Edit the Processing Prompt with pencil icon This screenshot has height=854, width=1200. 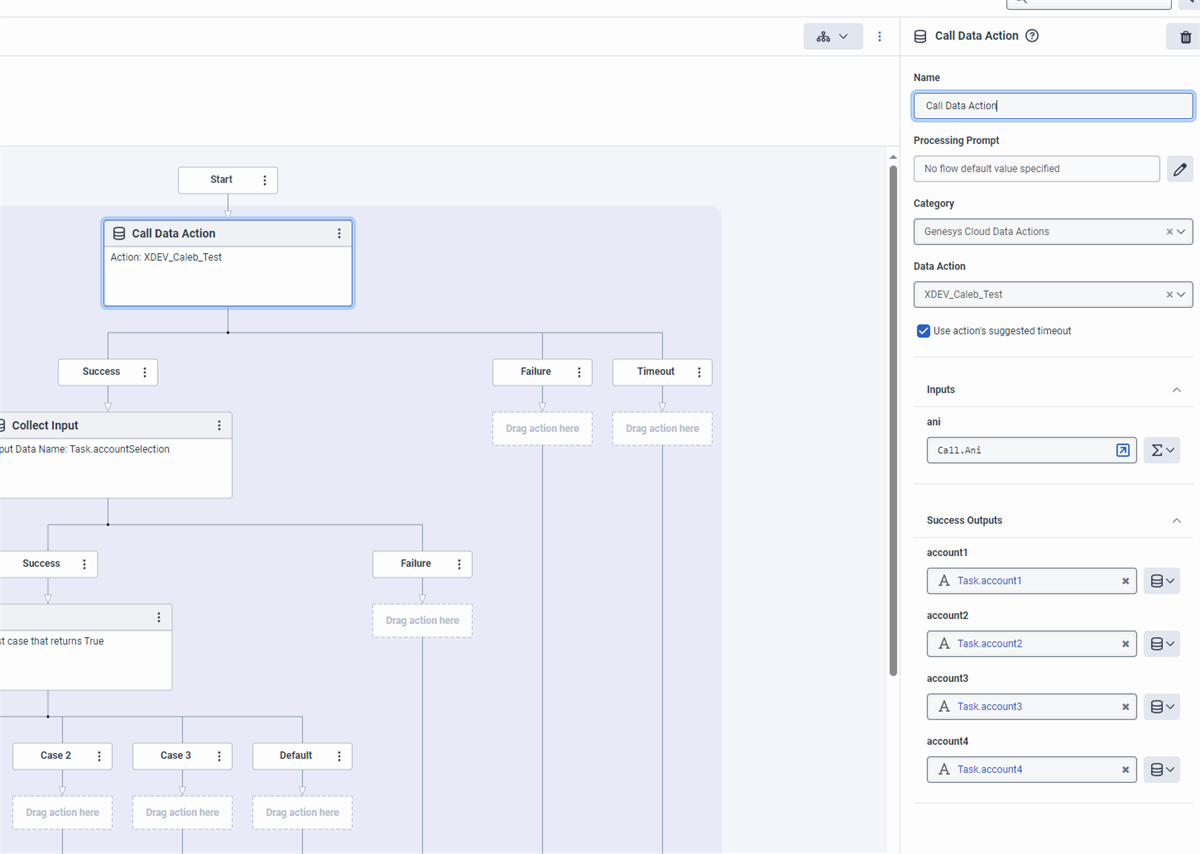click(1180, 169)
